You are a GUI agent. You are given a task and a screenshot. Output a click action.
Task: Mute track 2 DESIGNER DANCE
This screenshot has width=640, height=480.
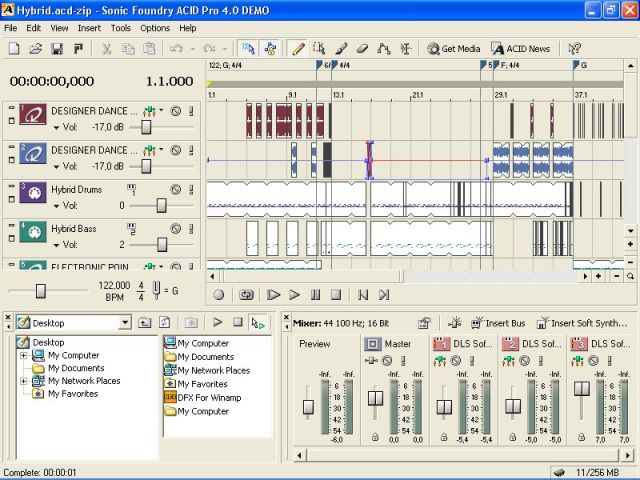(176, 150)
